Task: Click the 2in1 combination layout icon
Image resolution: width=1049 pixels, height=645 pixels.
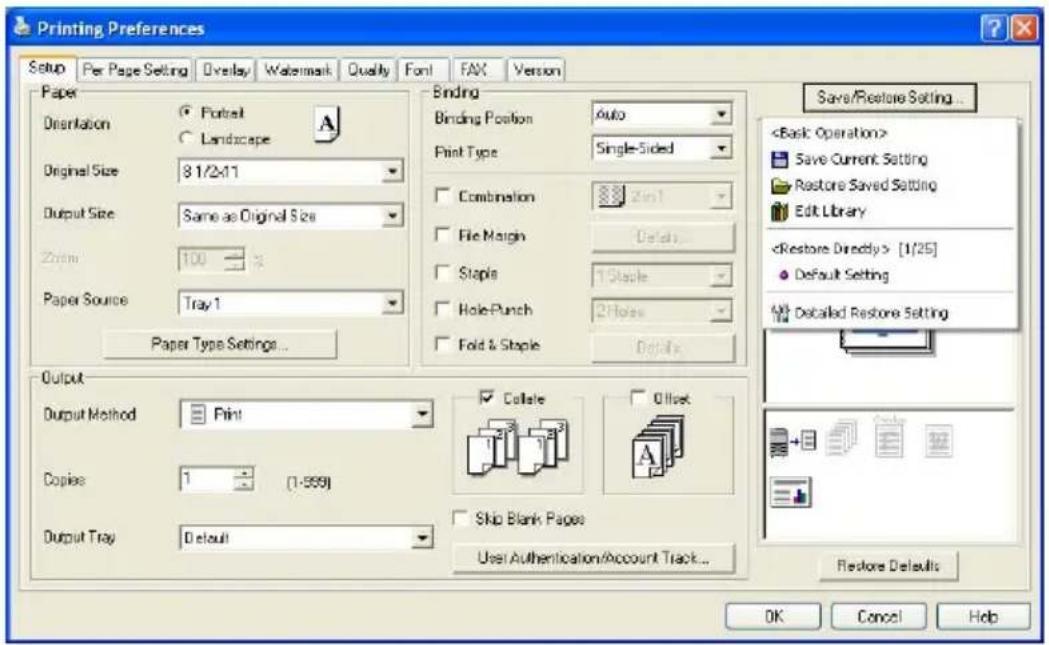Action: 610,196
